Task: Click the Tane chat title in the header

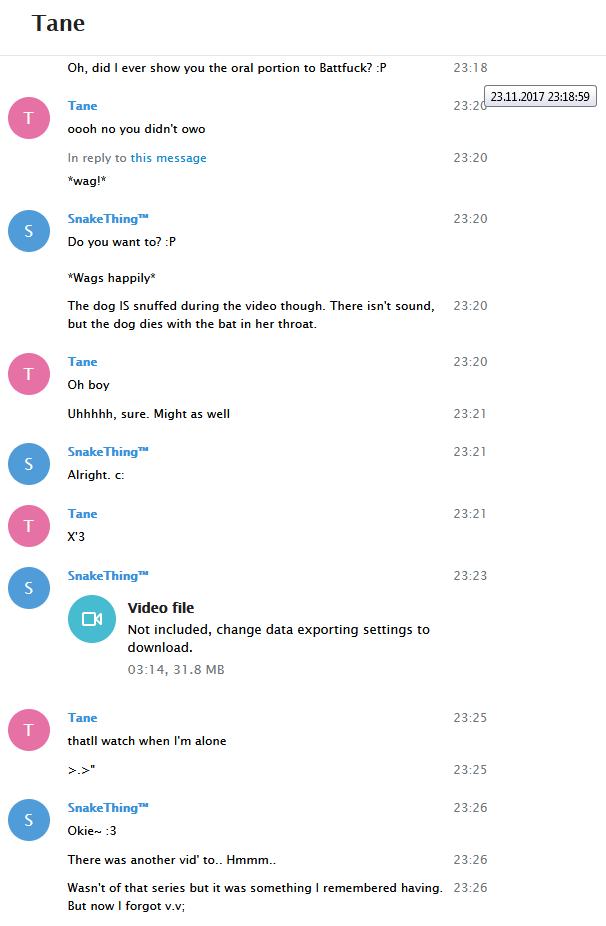Action: pos(58,24)
